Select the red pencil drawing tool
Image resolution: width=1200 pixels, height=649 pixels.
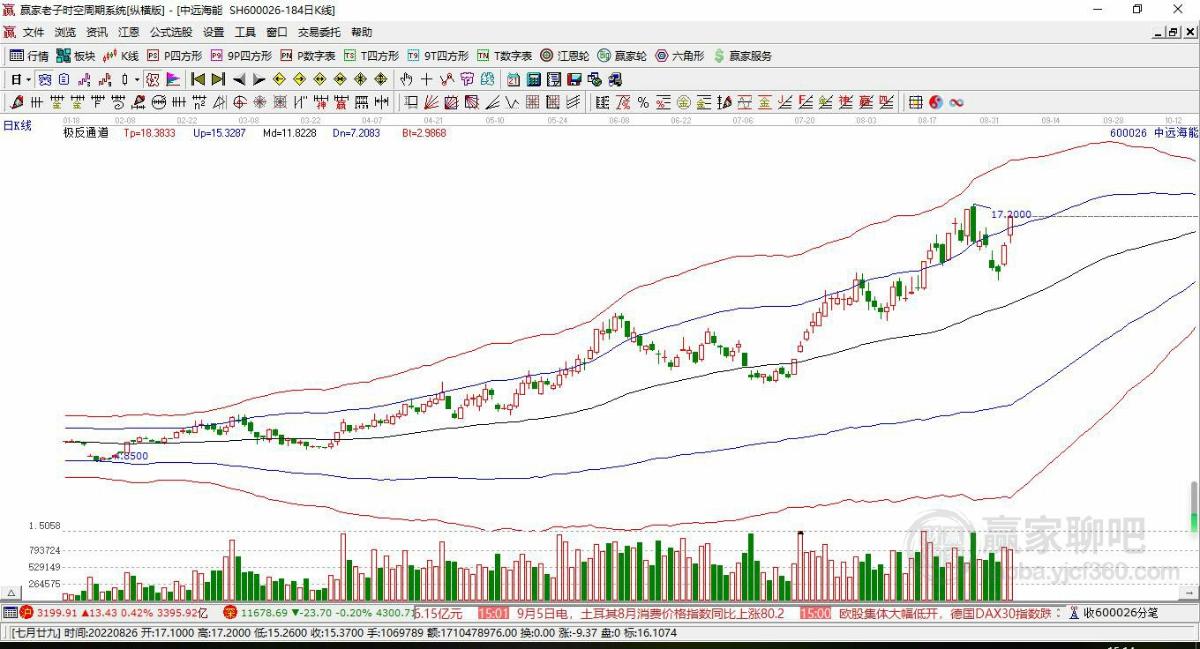[16, 102]
